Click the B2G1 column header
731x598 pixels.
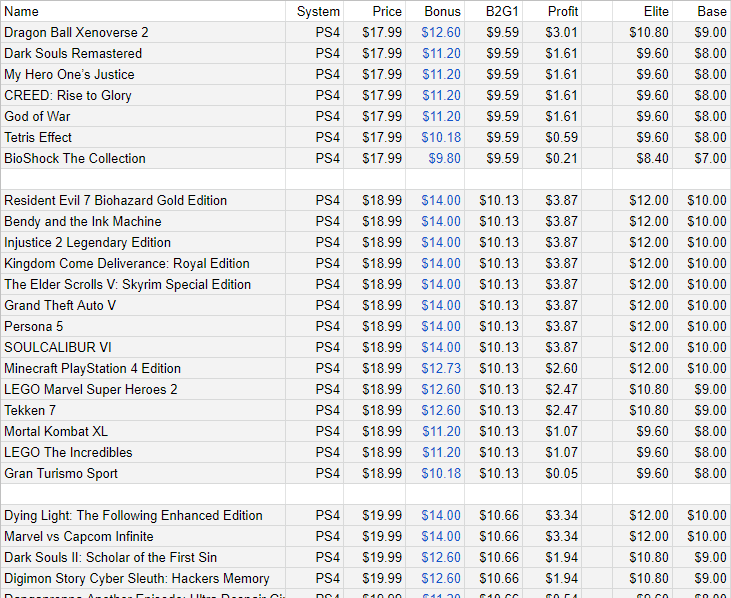point(493,11)
